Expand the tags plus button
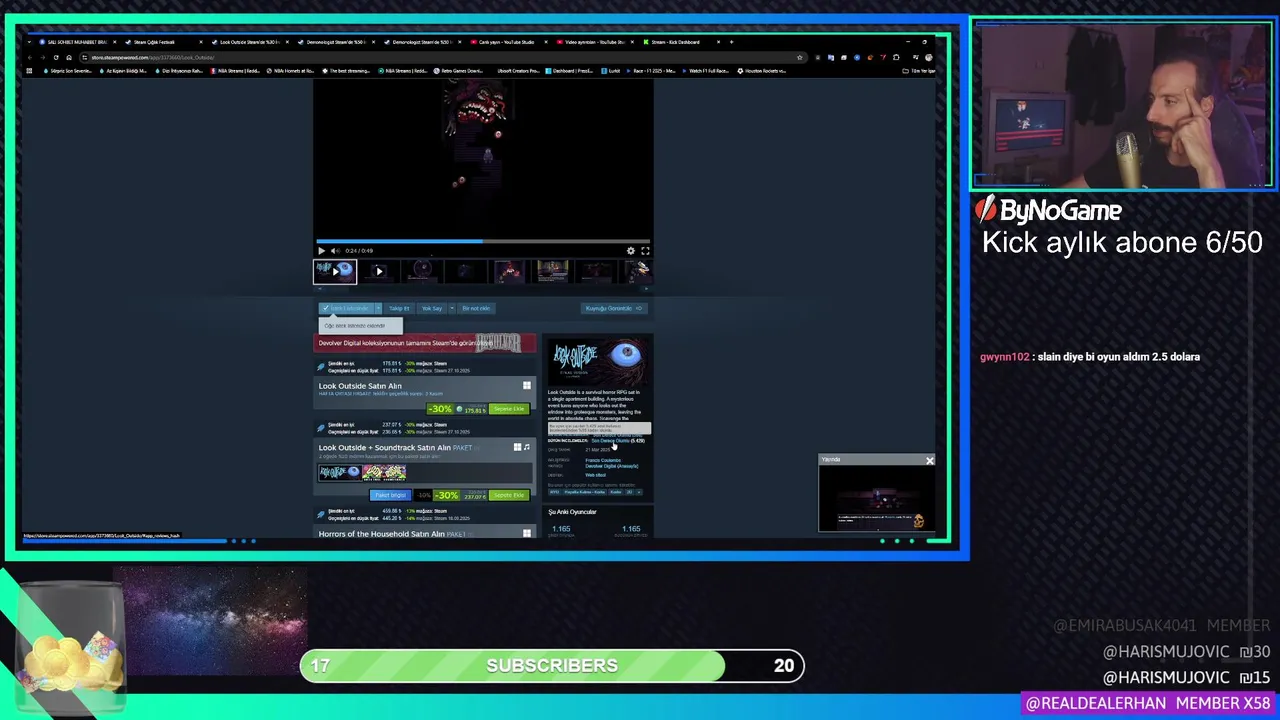The width and height of the screenshot is (1280, 720). (x=638, y=492)
